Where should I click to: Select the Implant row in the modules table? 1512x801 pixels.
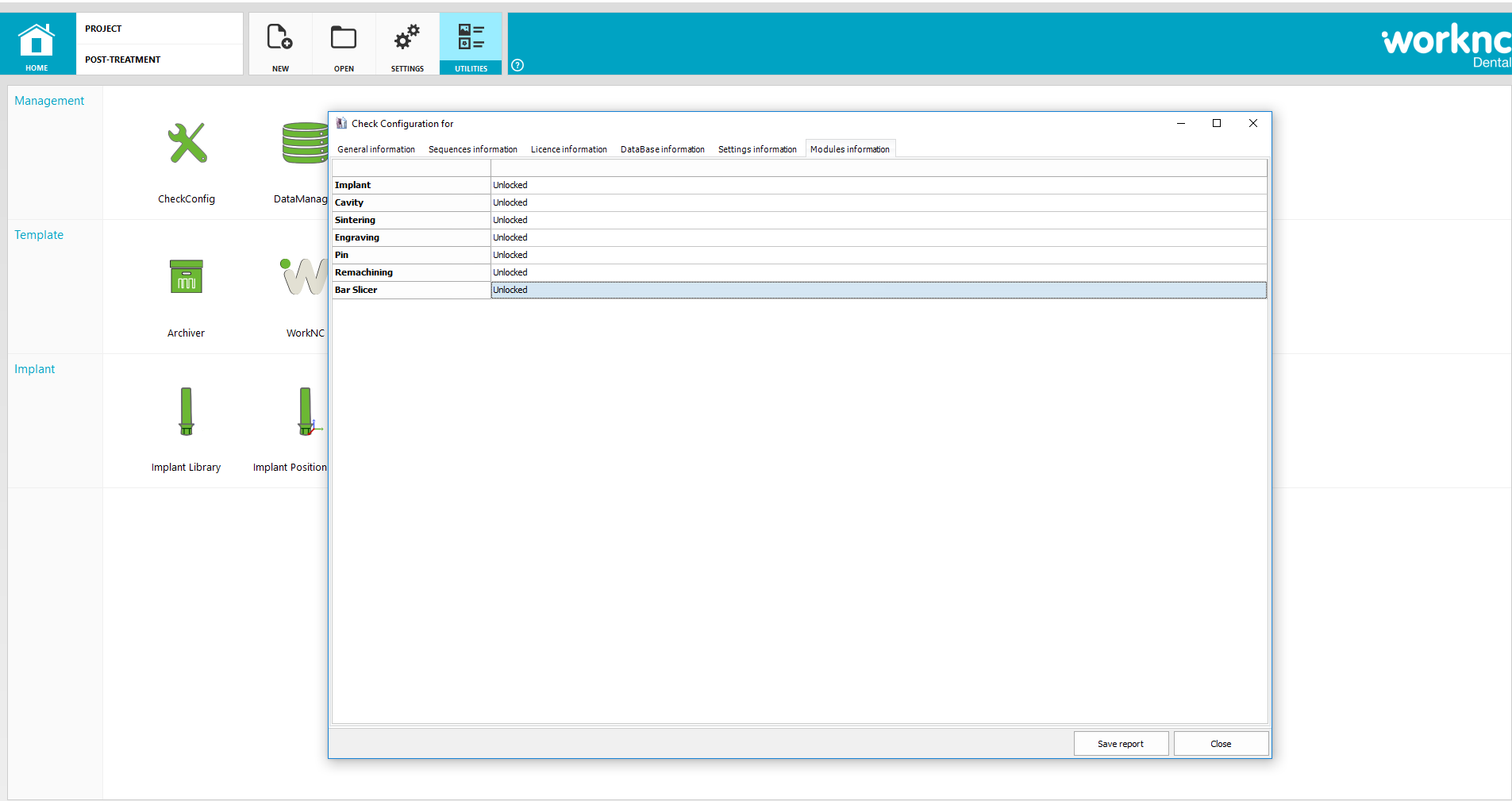(411, 184)
